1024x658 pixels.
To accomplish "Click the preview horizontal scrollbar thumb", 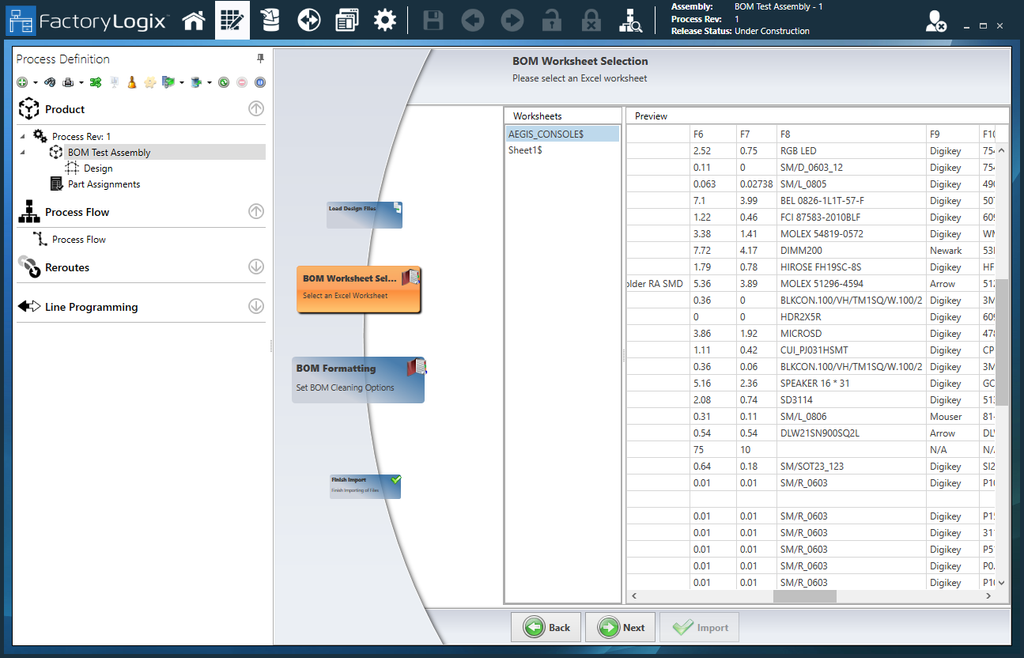I will pyautogui.click(x=806, y=597).
